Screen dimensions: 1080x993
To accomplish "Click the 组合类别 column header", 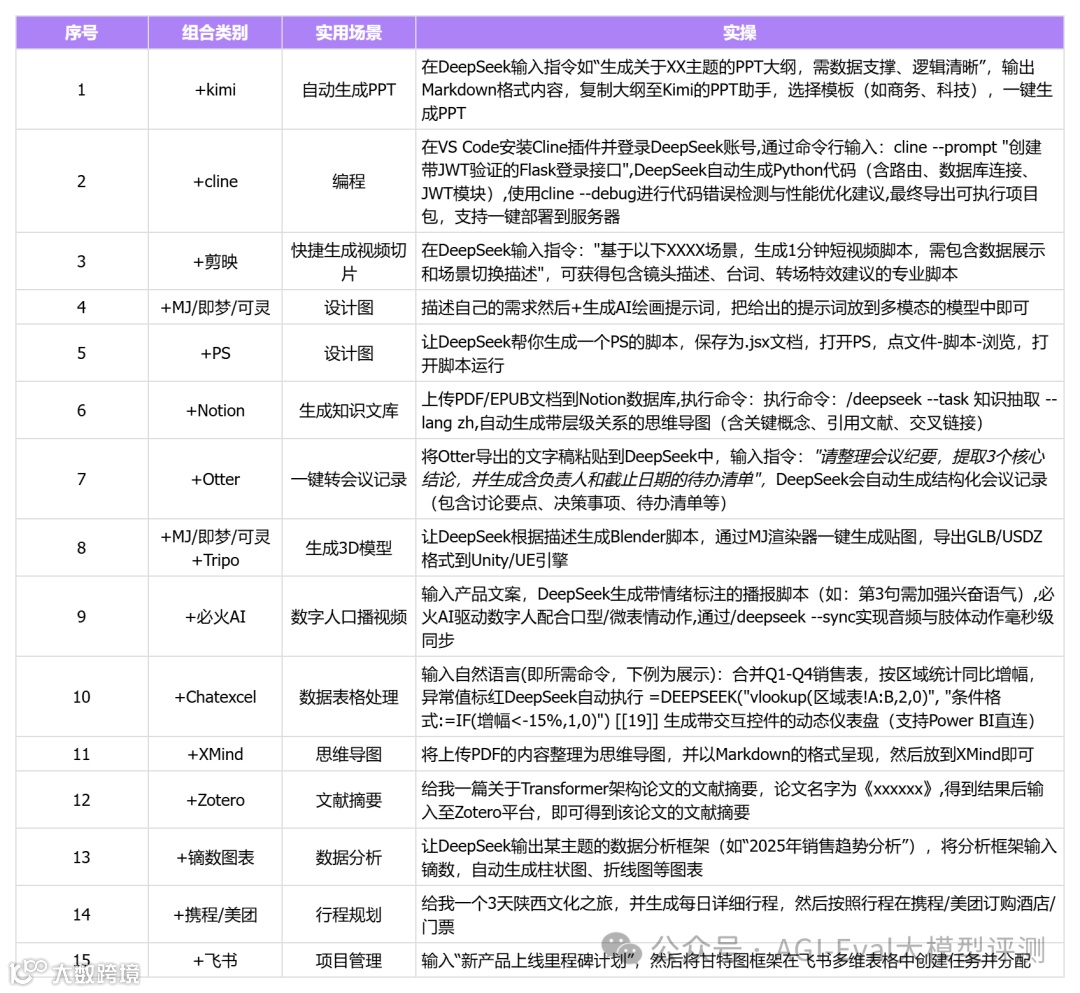I will pos(215,32).
